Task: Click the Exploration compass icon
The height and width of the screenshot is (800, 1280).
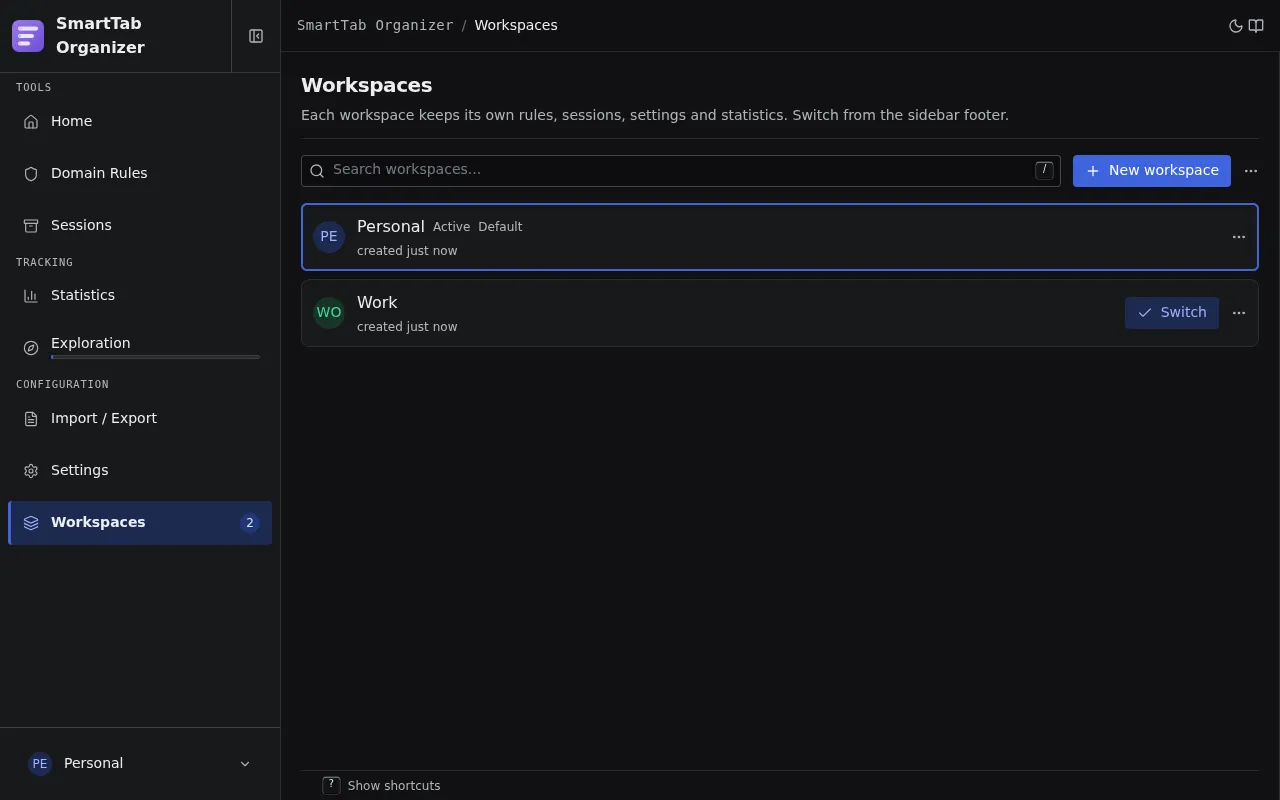Action: [x=31, y=348]
